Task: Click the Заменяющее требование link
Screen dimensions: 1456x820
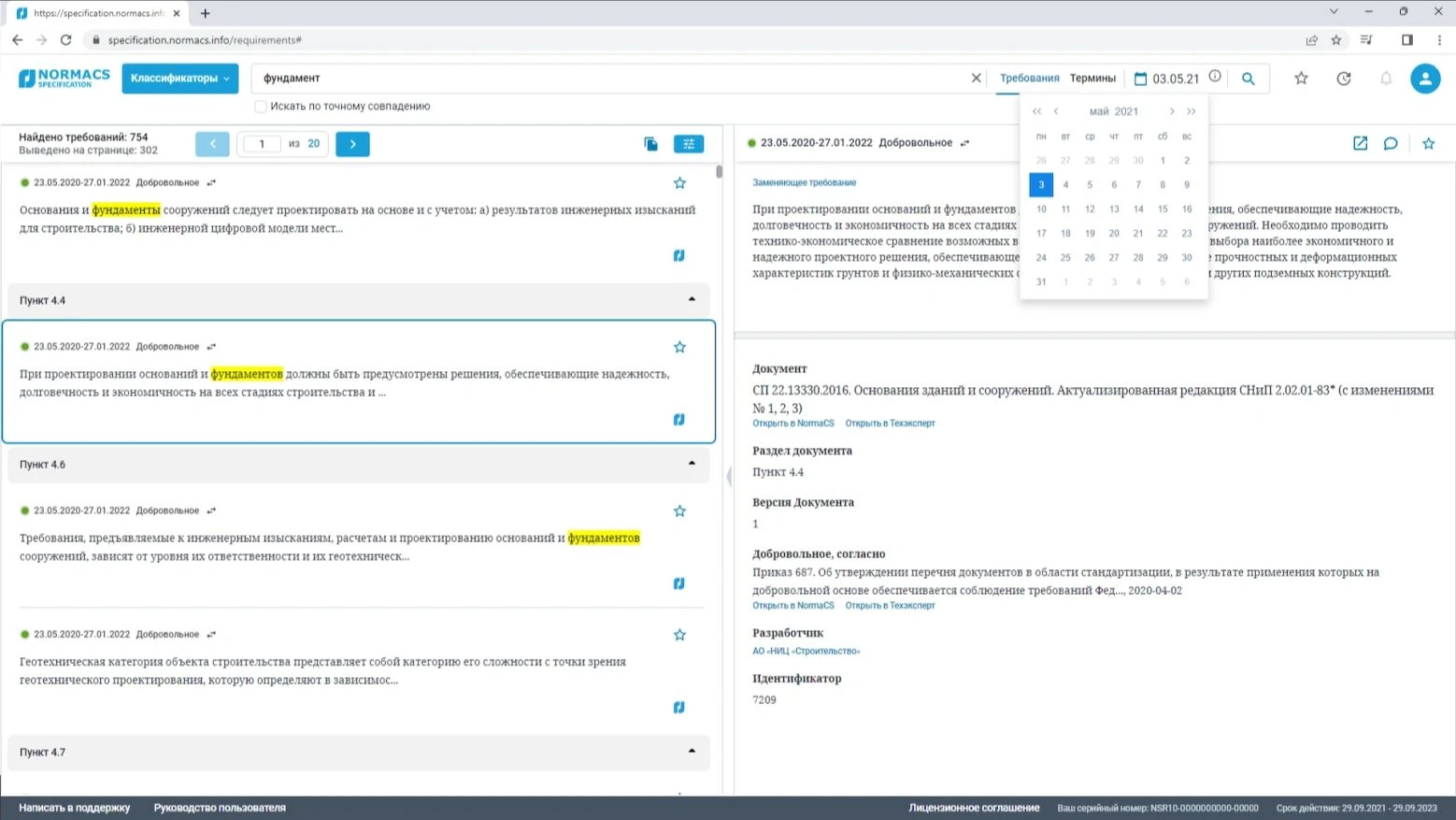Action: click(x=804, y=183)
